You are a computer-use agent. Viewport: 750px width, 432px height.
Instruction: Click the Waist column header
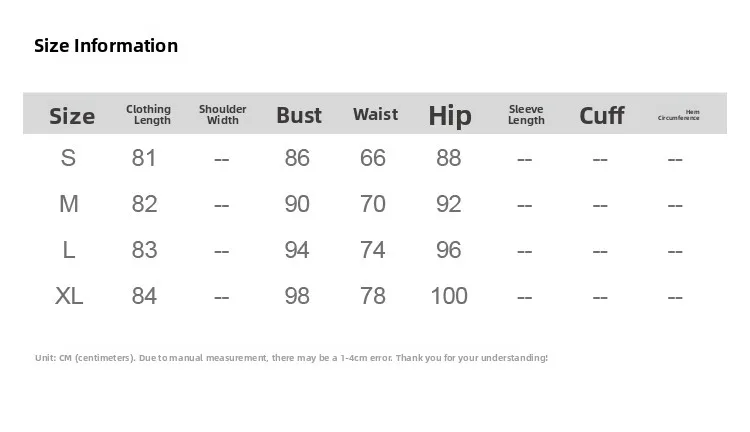pyautogui.click(x=375, y=114)
